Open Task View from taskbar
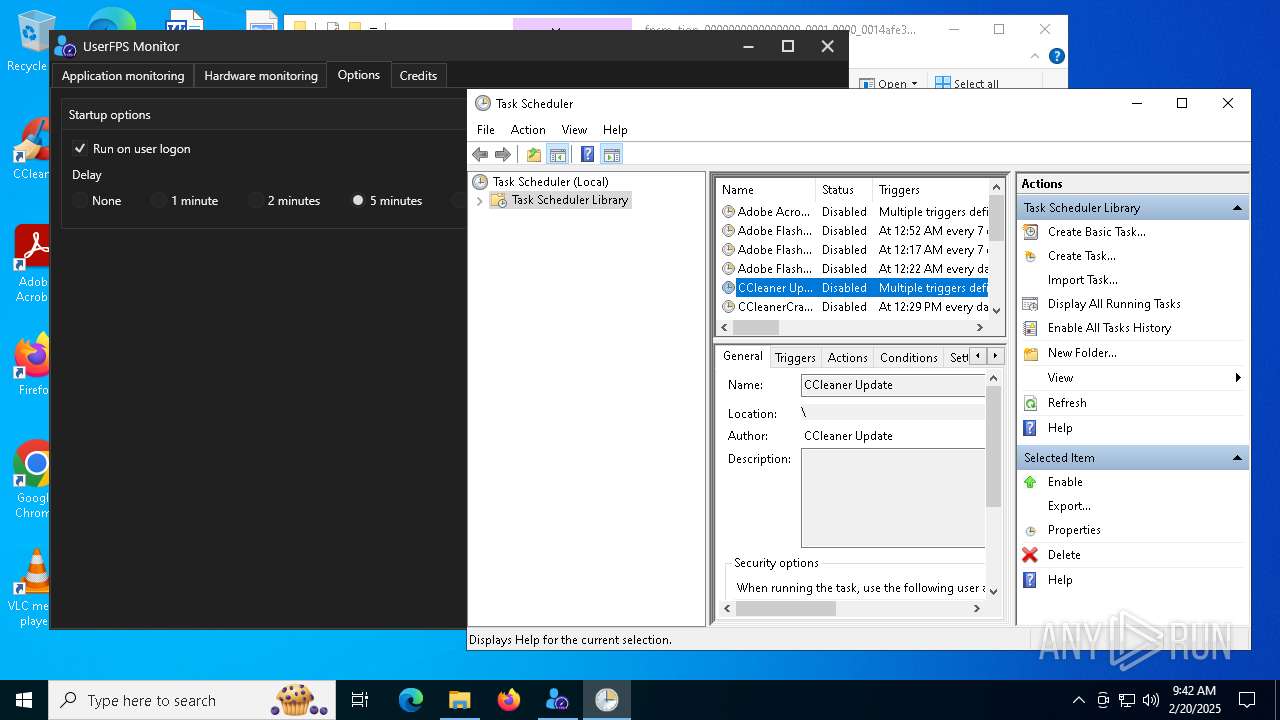The width and height of the screenshot is (1280, 720). coord(360,700)
